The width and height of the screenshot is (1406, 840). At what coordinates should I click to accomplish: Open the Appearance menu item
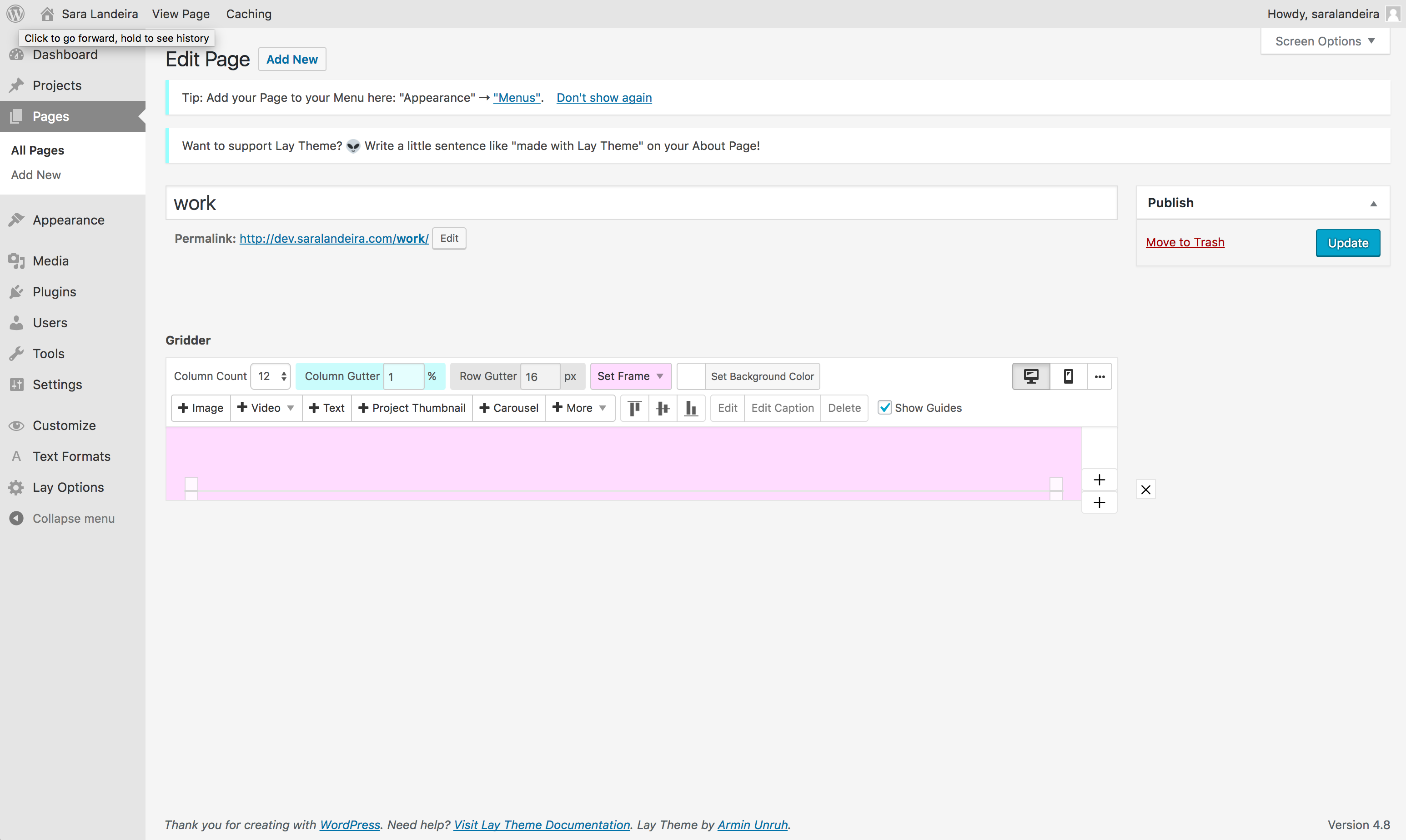click(68, 220)
